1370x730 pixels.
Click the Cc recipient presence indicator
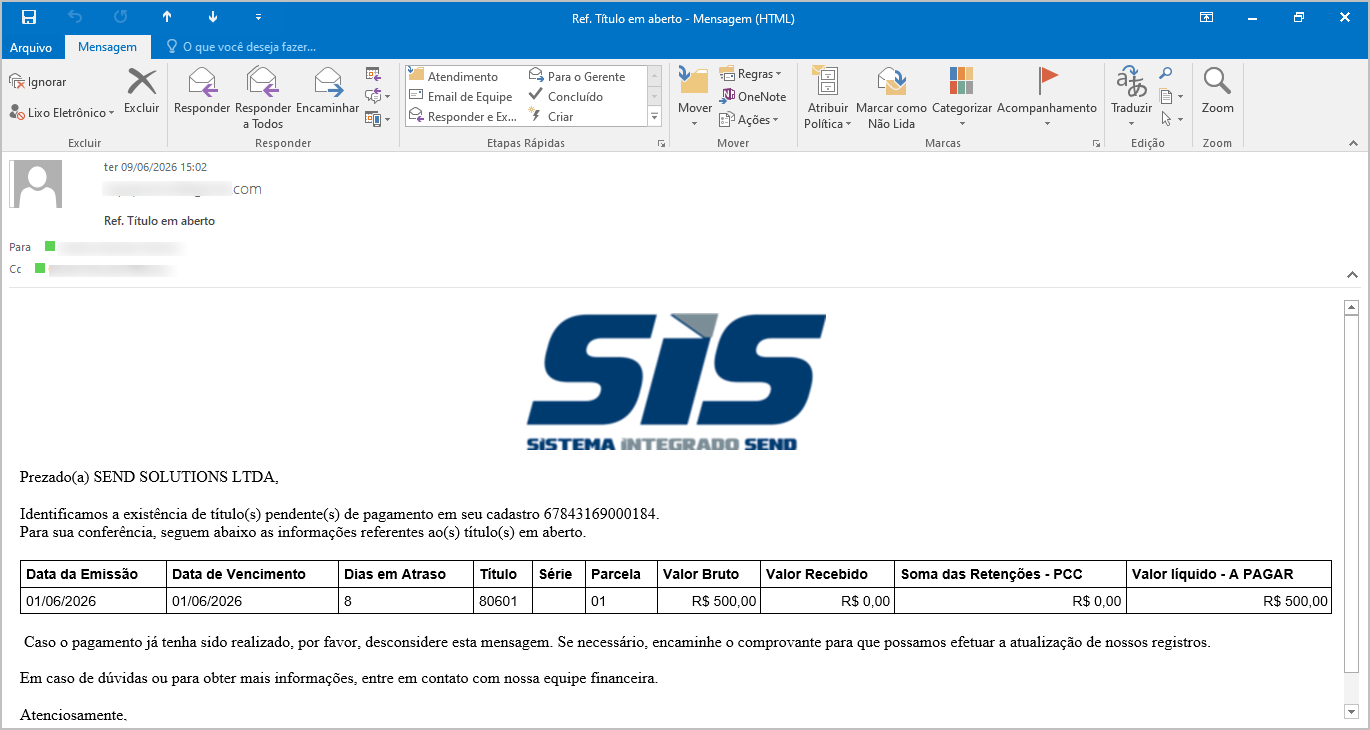click(40, 268)
